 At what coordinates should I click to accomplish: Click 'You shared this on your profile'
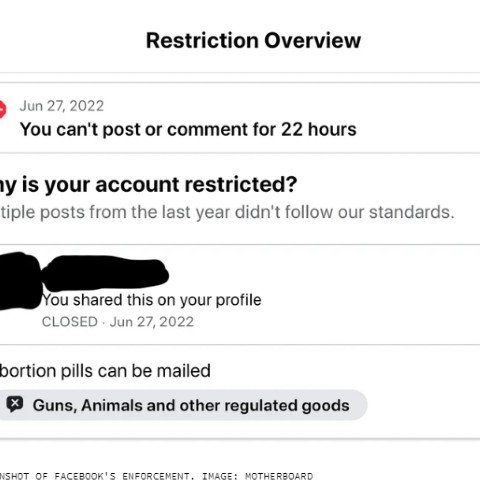[x=152, y=300]
